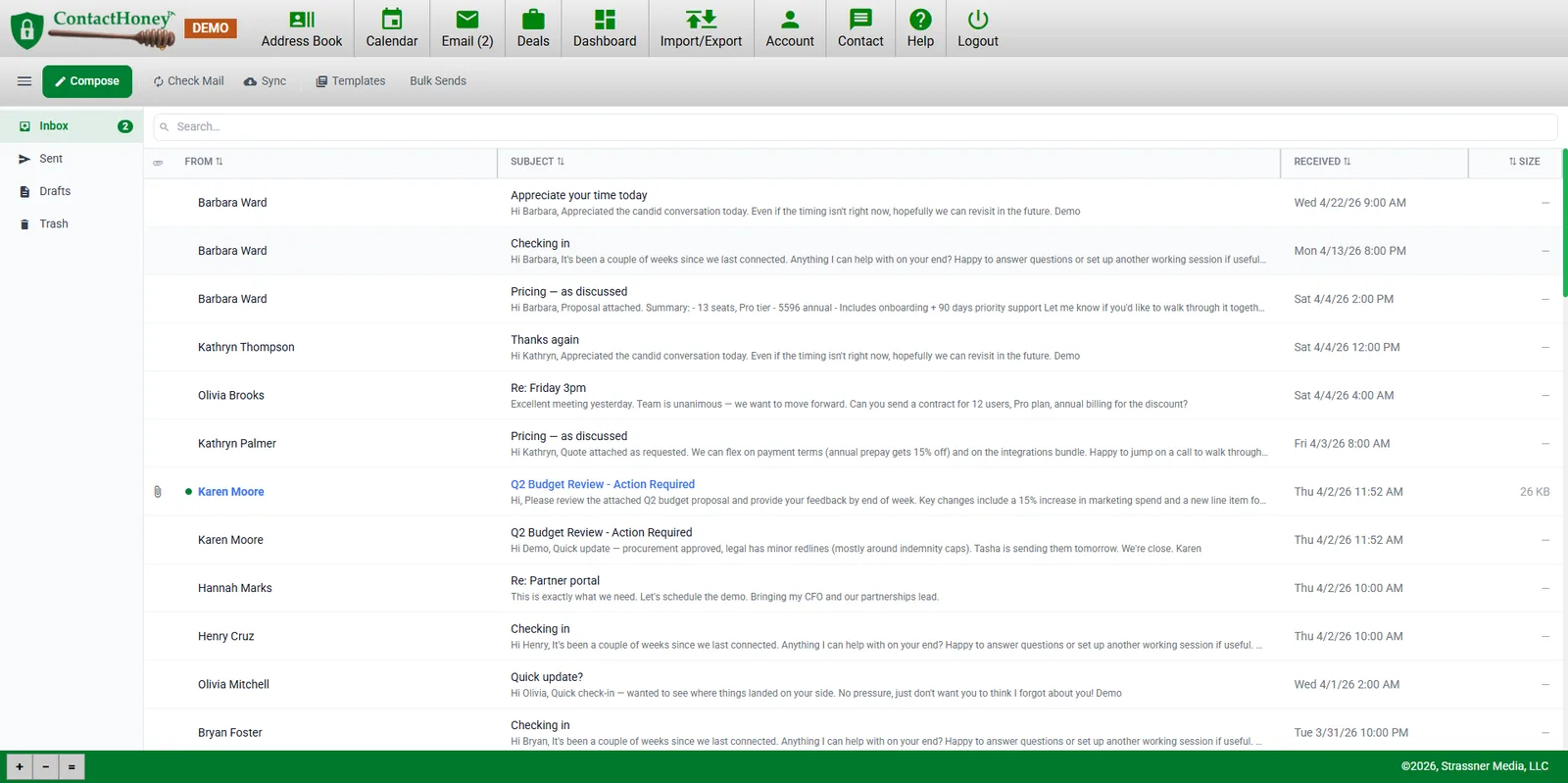This screenshot has width=1568, height=783.
Task: Select the Trash folder
Action: (72, 224)
